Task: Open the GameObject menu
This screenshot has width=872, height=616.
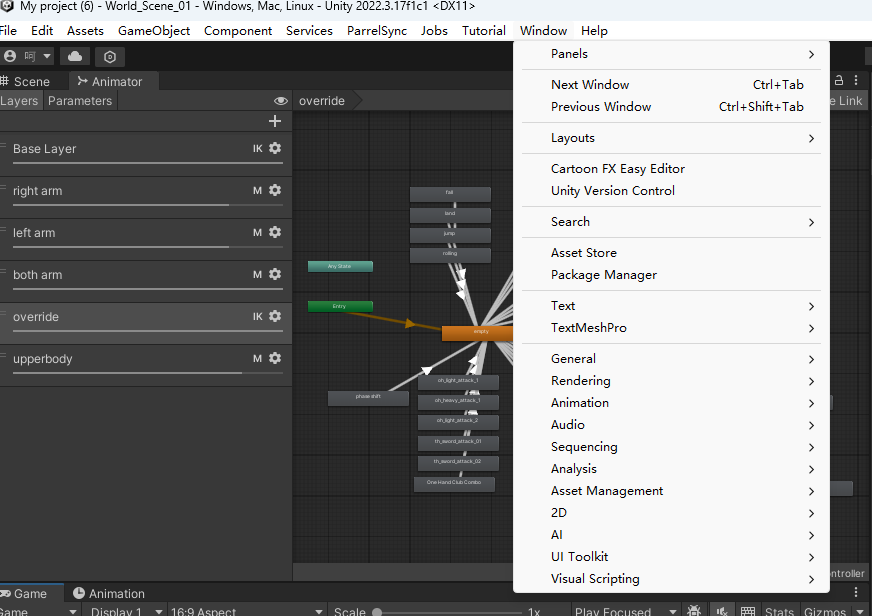Action: click(153, 31)
